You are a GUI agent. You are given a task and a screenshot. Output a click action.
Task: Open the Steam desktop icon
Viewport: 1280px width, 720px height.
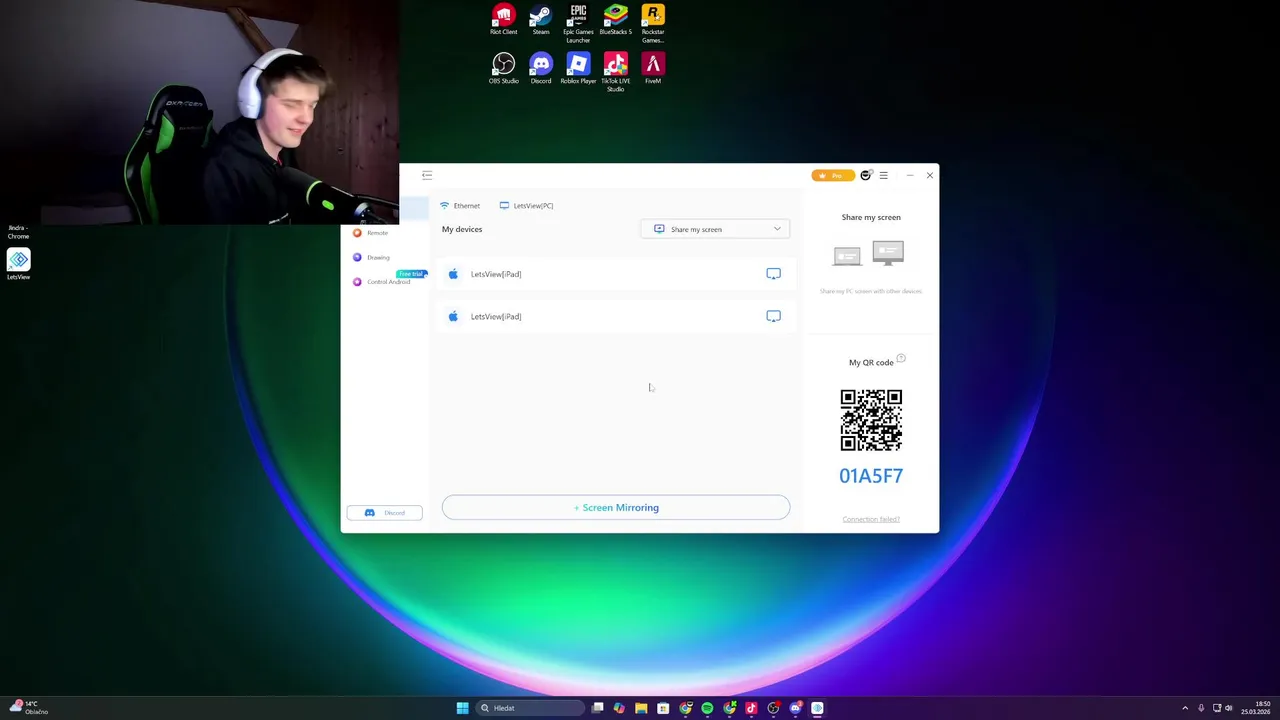[x=540, y=20]
